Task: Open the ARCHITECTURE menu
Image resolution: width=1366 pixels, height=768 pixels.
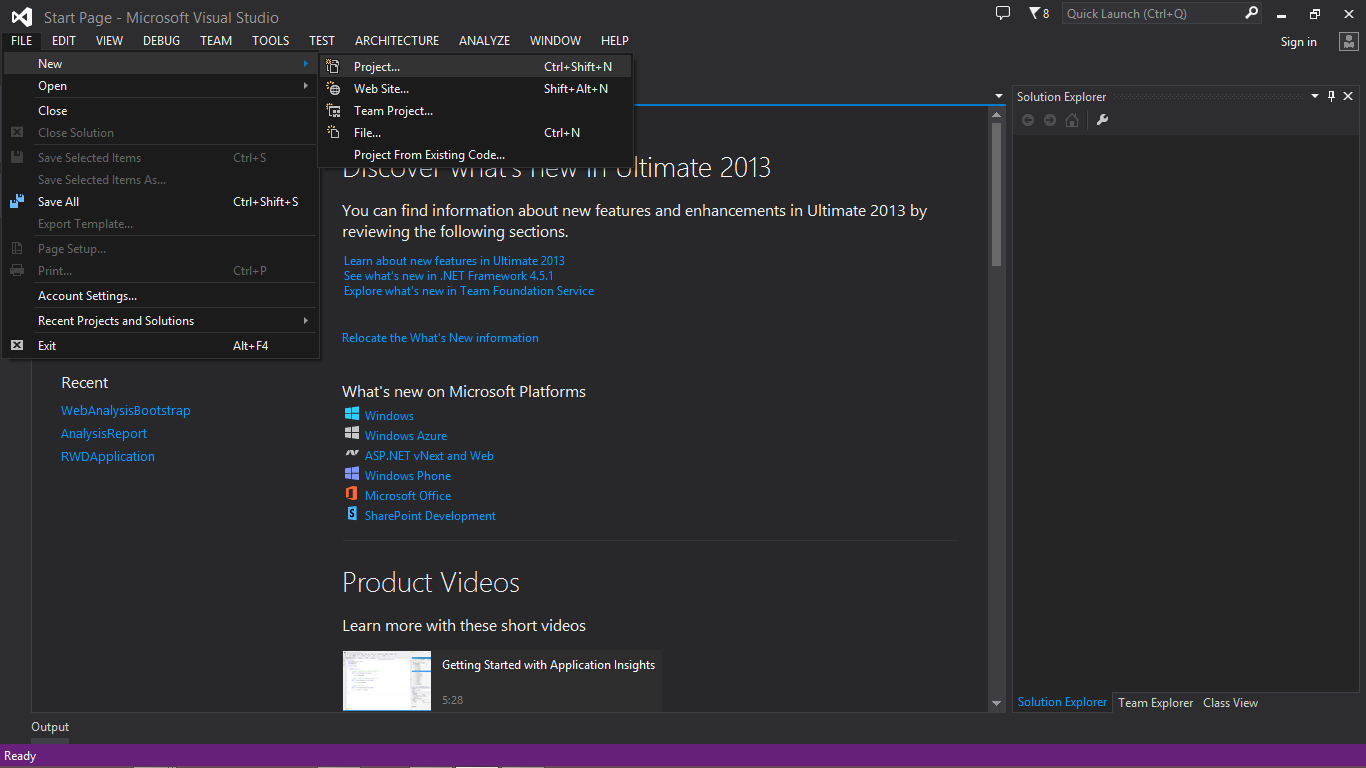Action: [x=396, y=41]
